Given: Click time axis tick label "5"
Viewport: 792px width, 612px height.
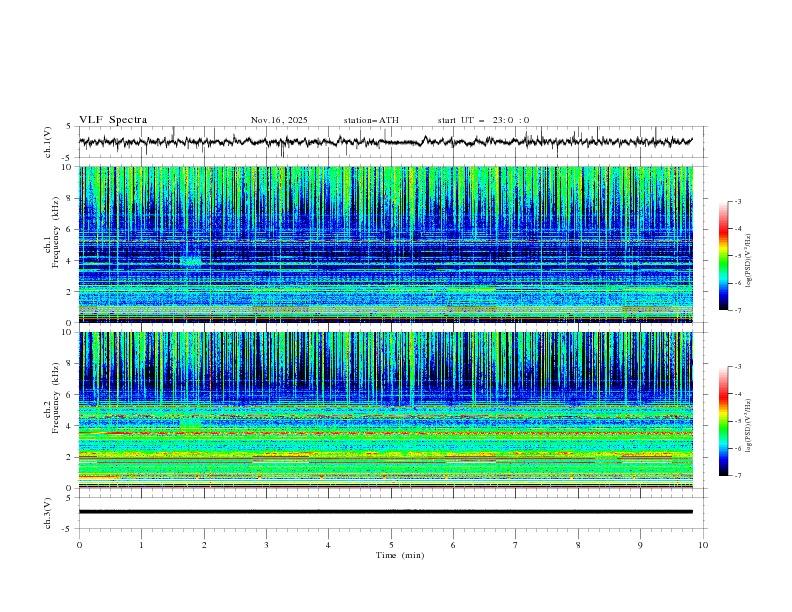Looking at the screenshot, I should (391, 545).
